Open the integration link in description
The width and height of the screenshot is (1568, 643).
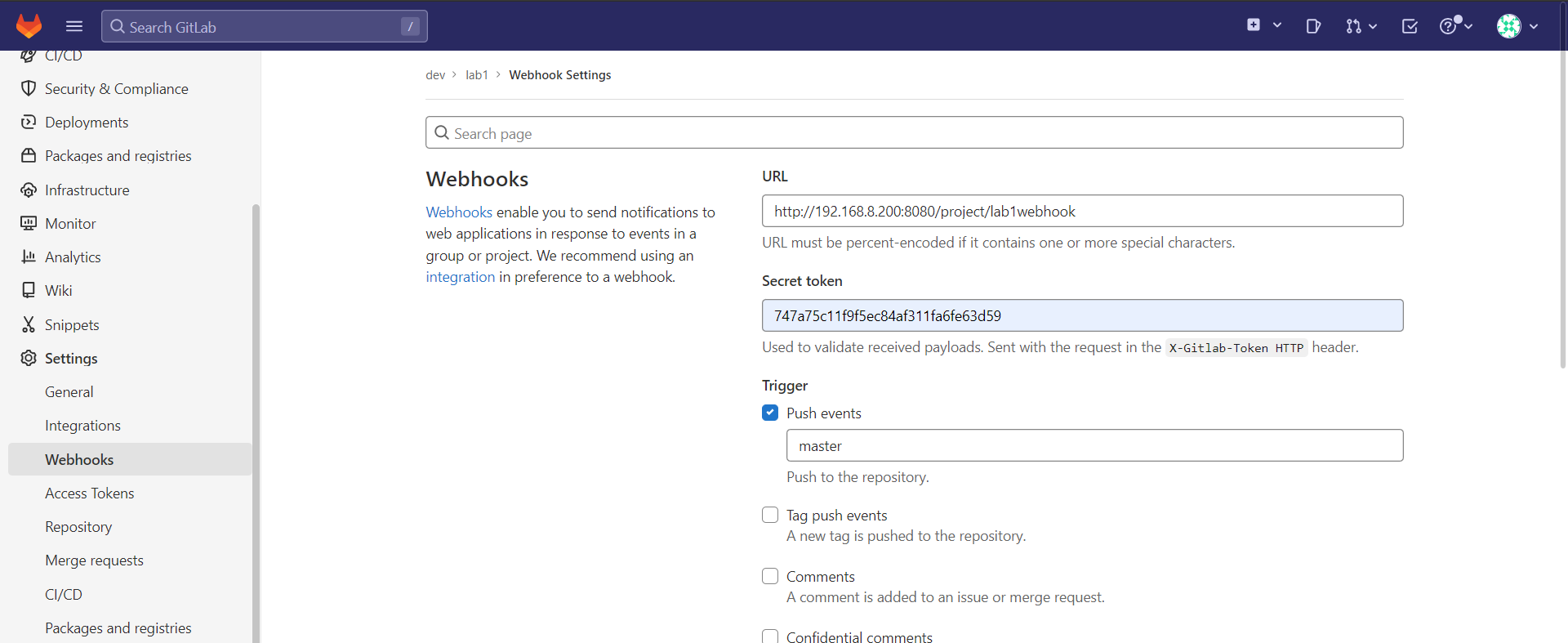pos(460,277)
